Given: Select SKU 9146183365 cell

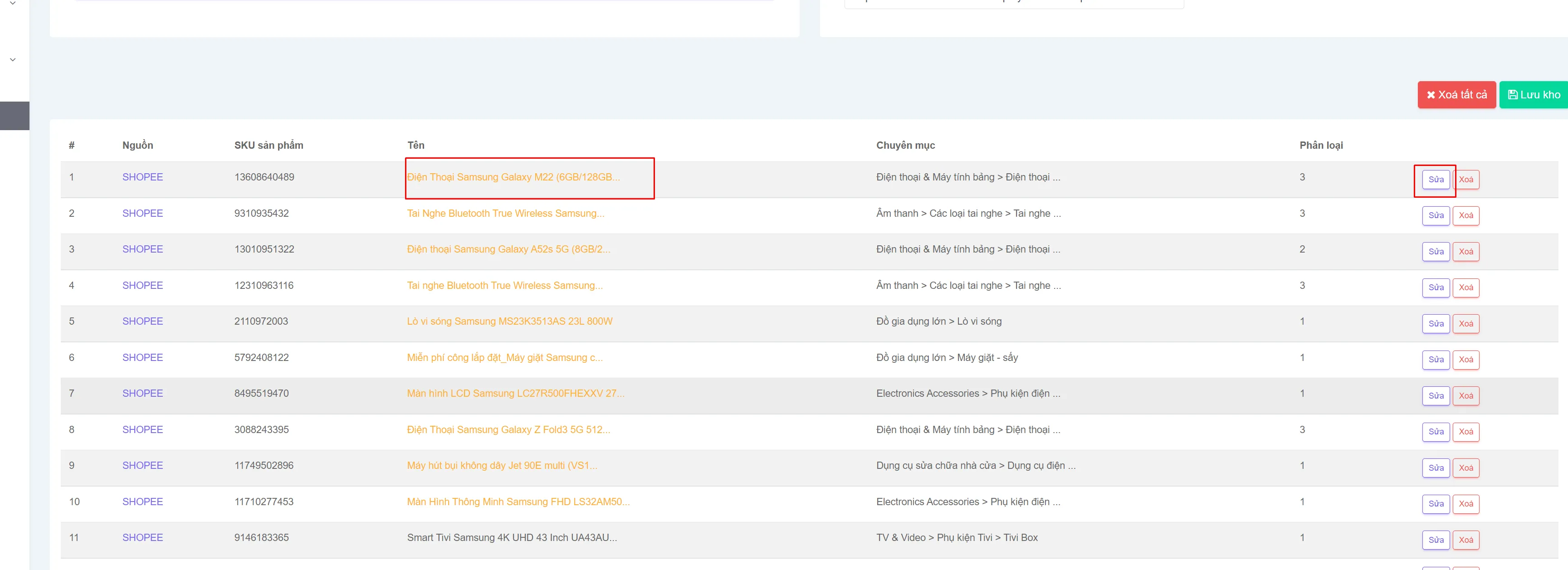Looking at the screenshot, I should (x=261, y=538).
